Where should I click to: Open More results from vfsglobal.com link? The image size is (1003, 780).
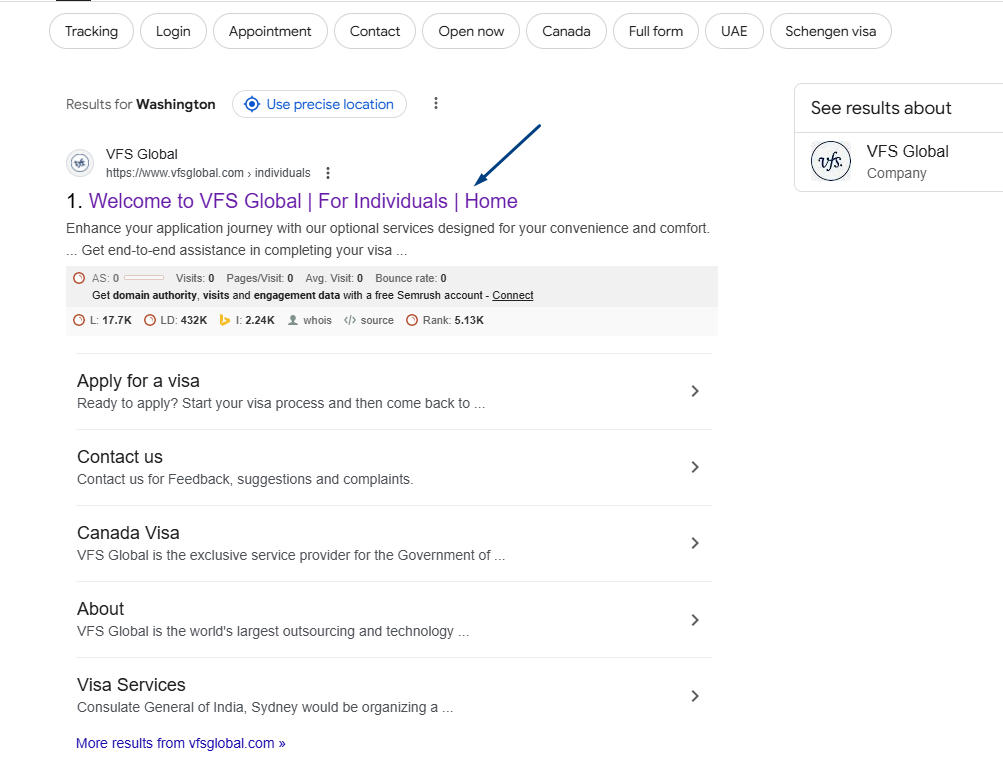pos(180,743)
